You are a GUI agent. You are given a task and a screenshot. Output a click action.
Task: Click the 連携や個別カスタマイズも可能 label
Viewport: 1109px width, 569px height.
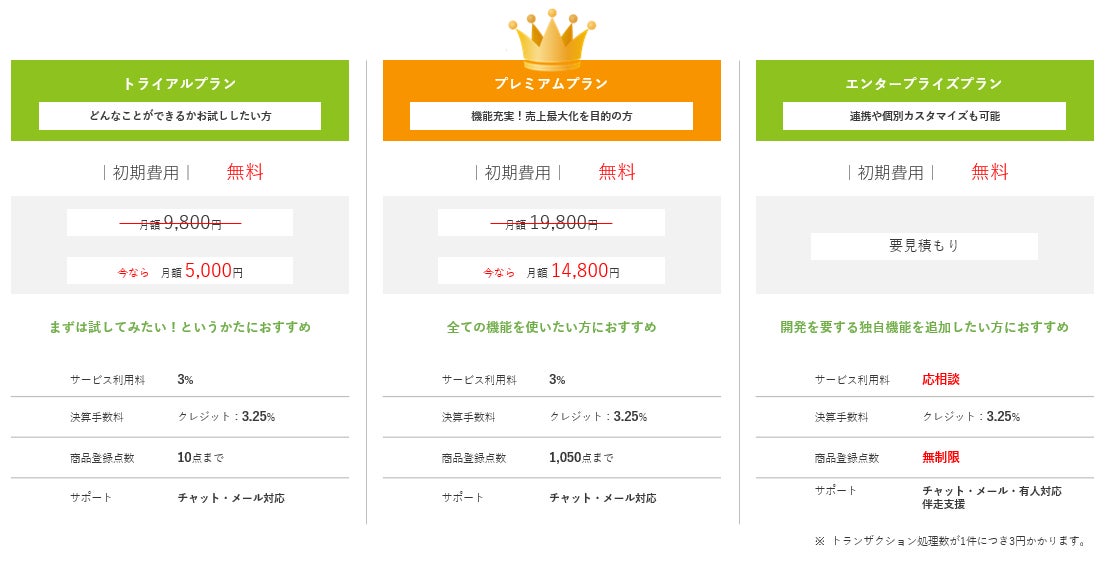(924, 116)
